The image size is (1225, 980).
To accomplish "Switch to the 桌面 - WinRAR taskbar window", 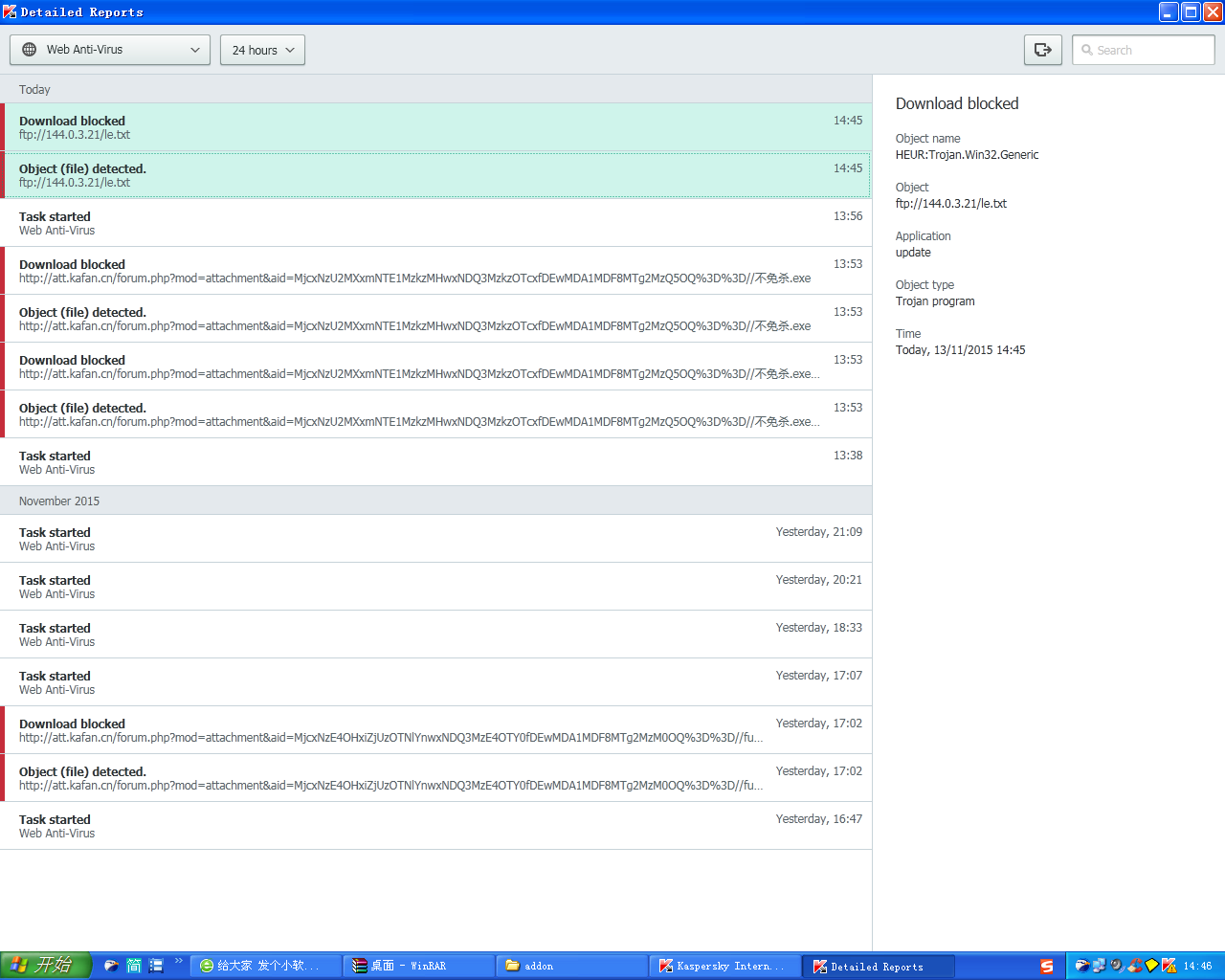I will [x=419, y=967].
